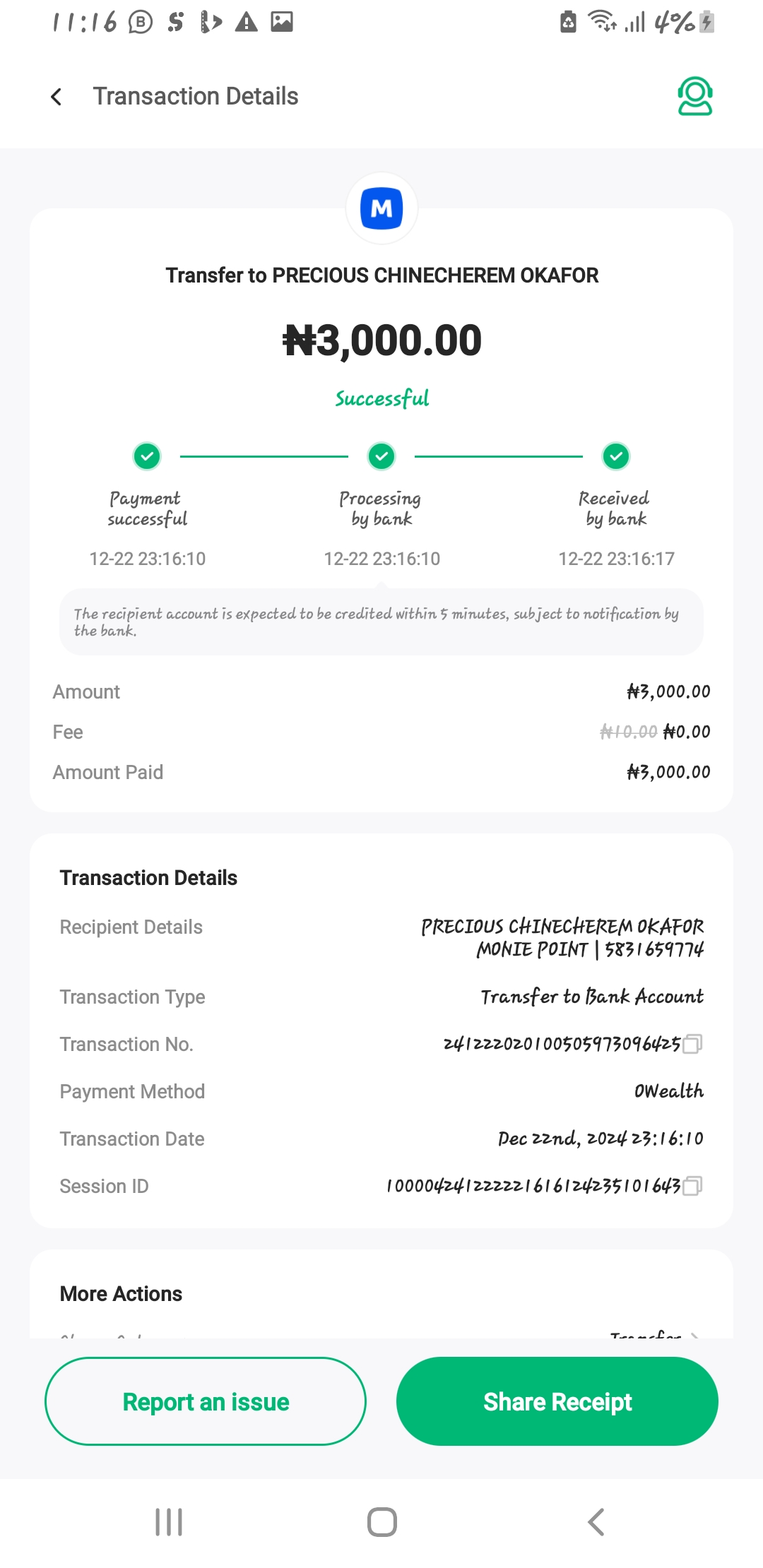Open customer support headset icon
The width and height of the screenshot is (763, 1568).
click(694, 96)
